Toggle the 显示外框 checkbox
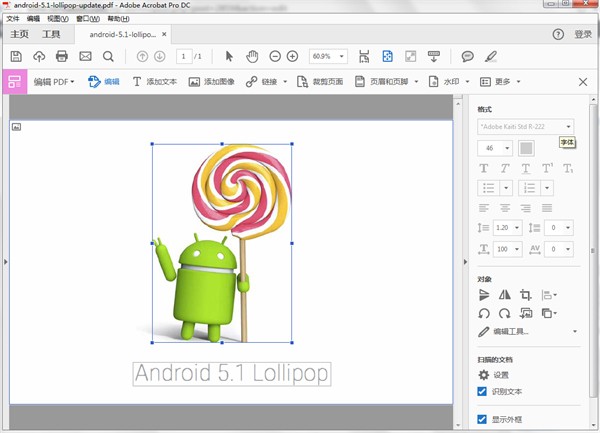 coord(483,419)
